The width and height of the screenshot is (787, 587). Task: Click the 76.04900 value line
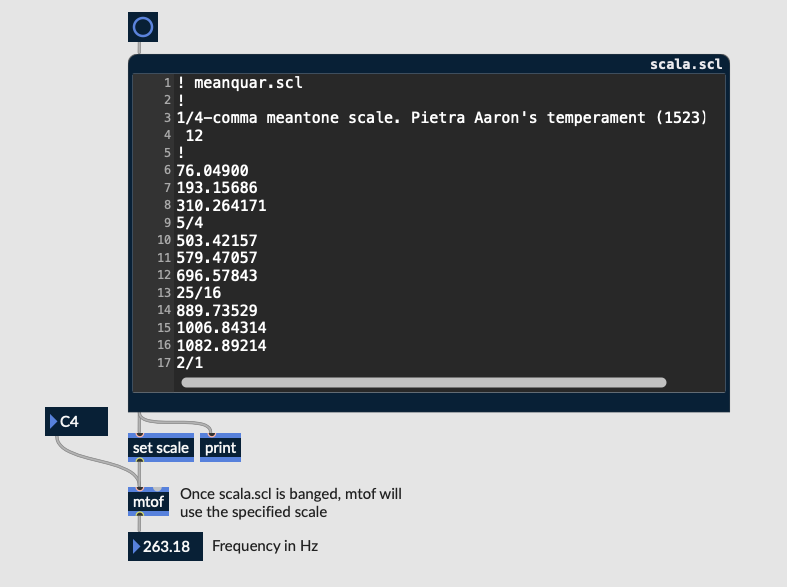pos(212,171)
